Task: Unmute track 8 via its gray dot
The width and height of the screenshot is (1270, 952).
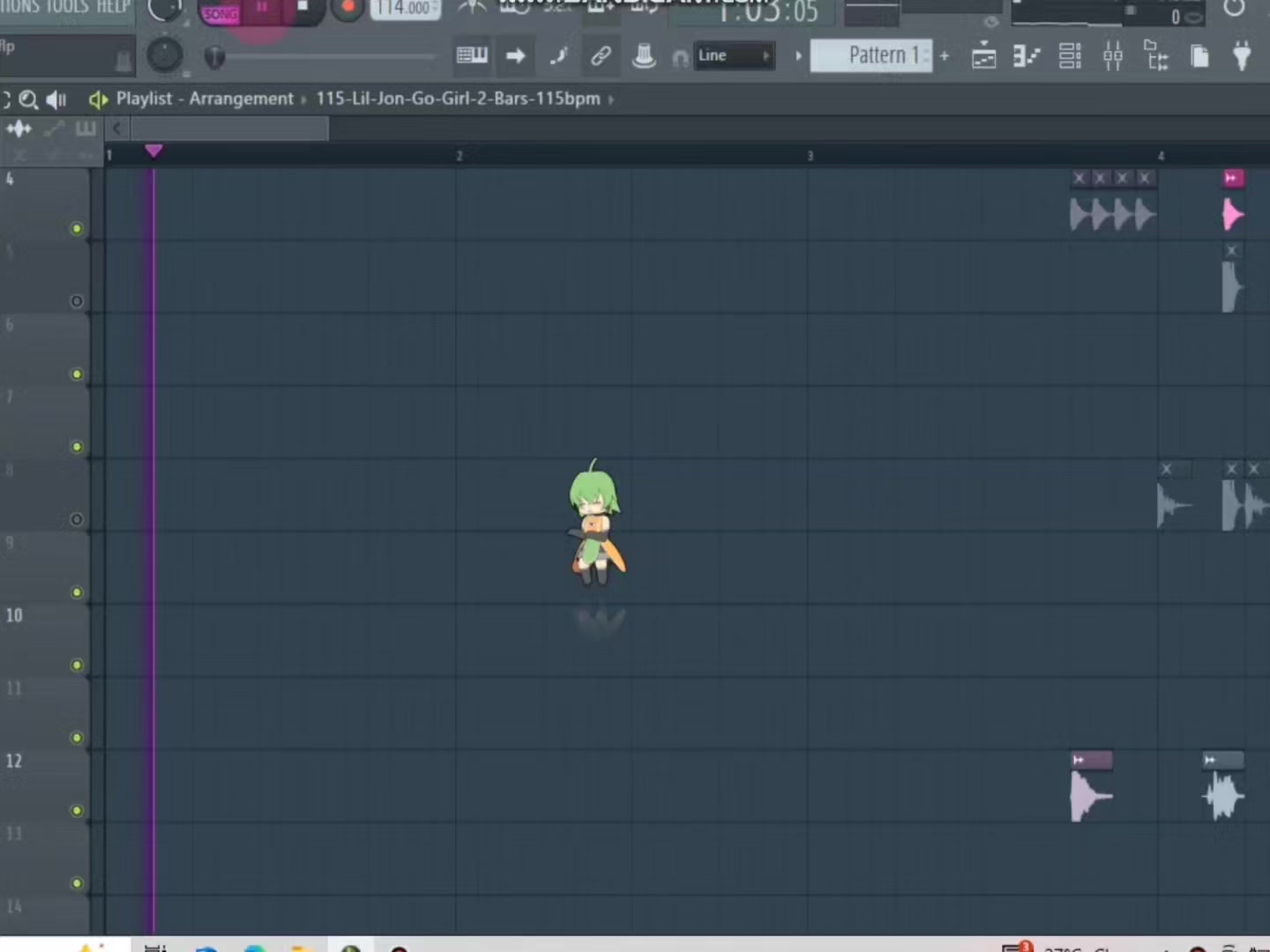Action: tap(77, 520)
